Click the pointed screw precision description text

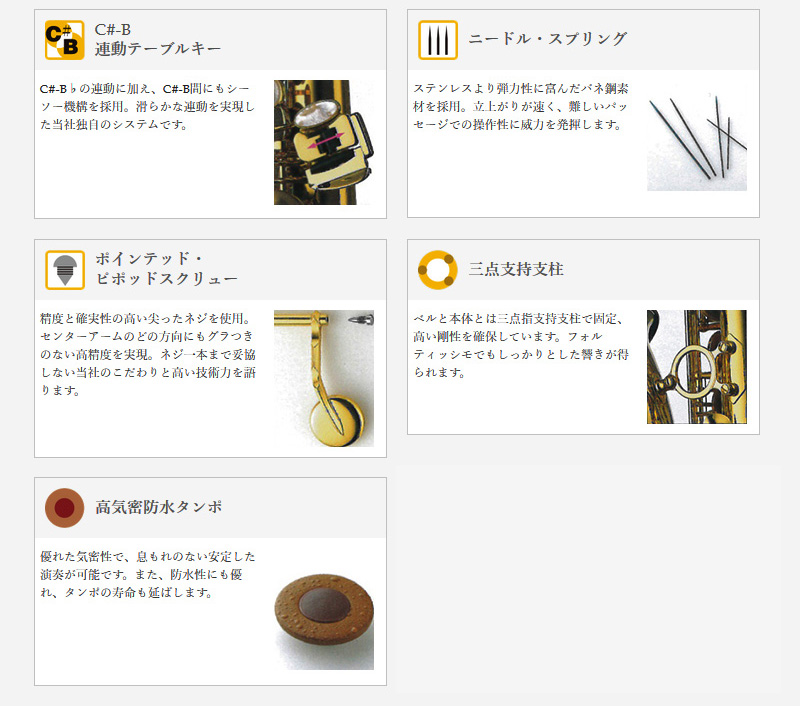147,355
